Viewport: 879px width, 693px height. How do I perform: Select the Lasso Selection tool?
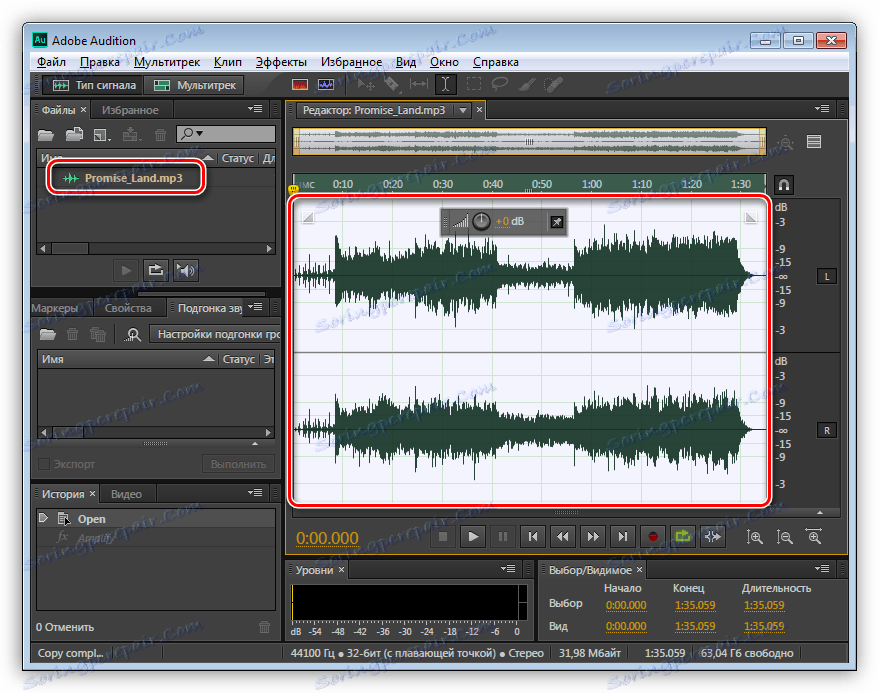tap(499, 85)
